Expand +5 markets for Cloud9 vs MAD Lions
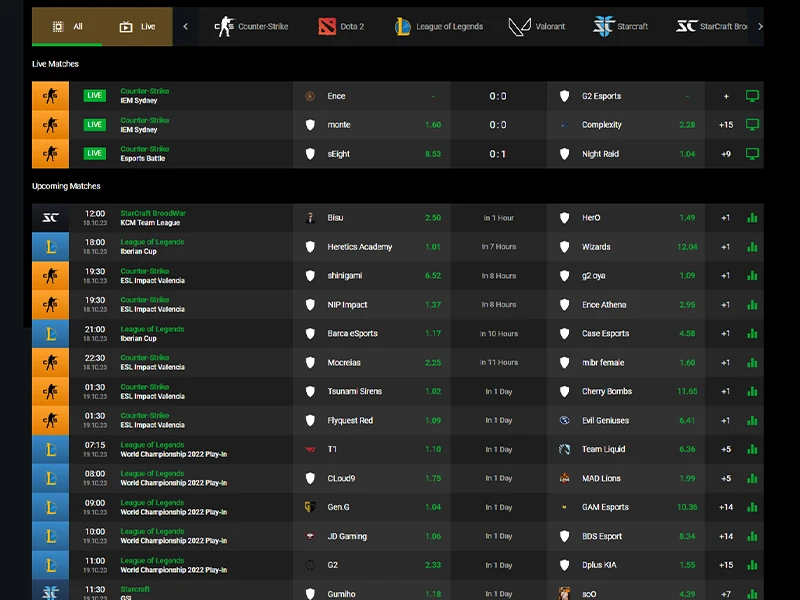 726,479
